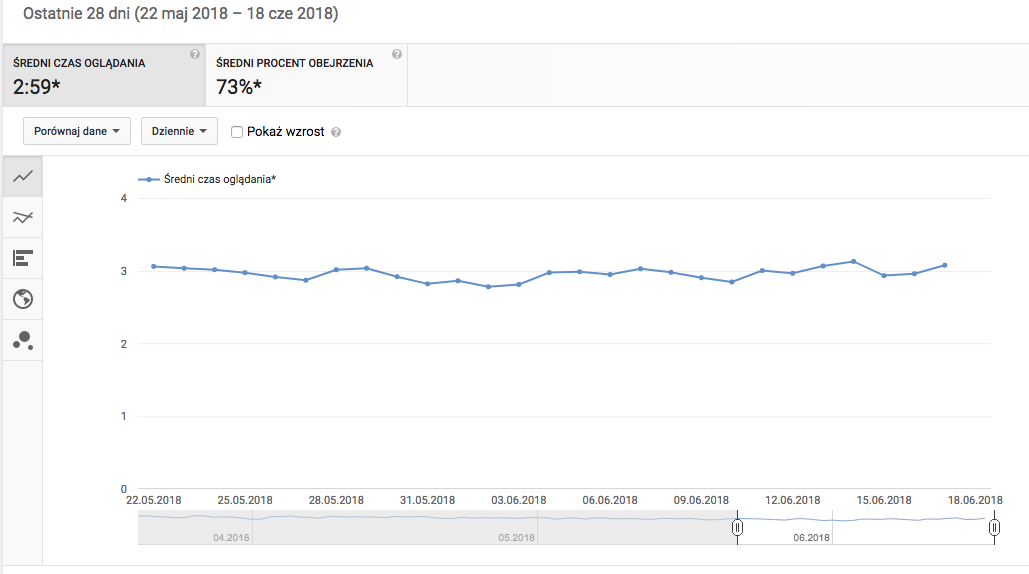
Task: Enable the Pokaż wzrost checkbox
Action: 237,132
